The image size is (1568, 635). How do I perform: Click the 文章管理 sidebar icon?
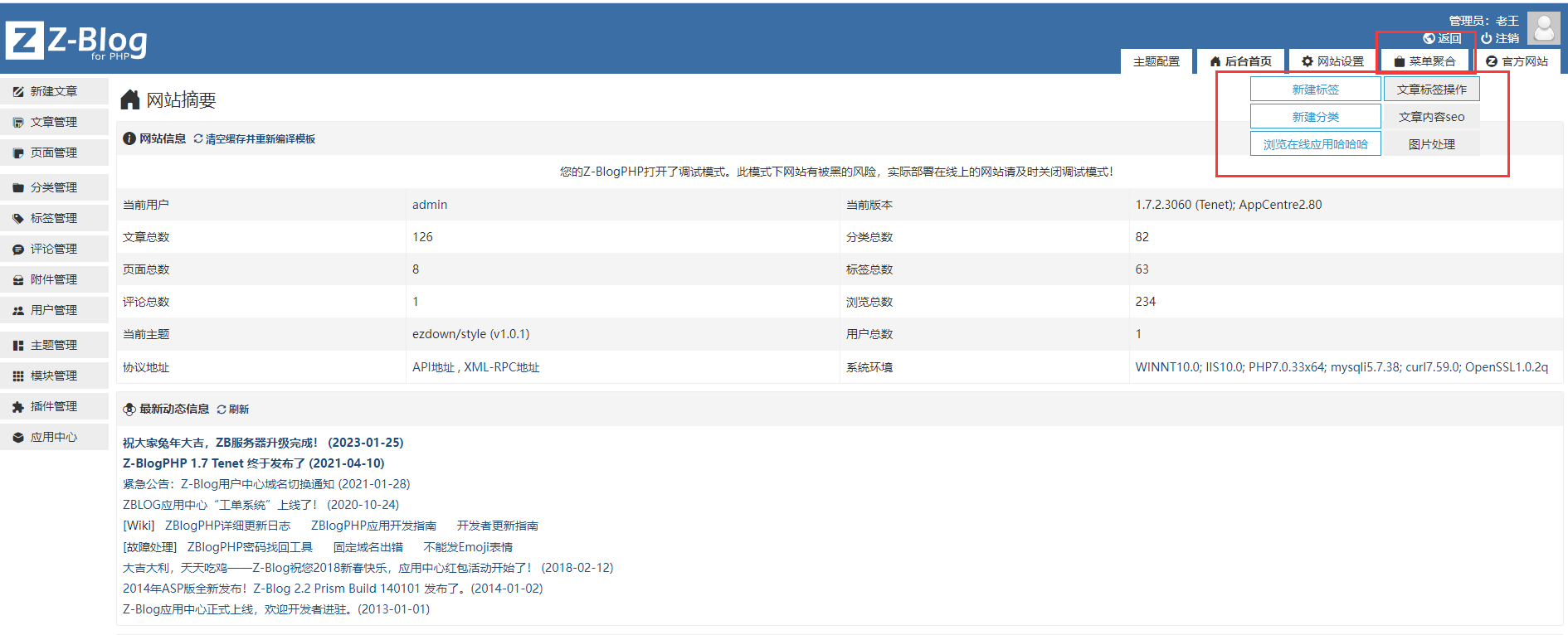(18, 123)
